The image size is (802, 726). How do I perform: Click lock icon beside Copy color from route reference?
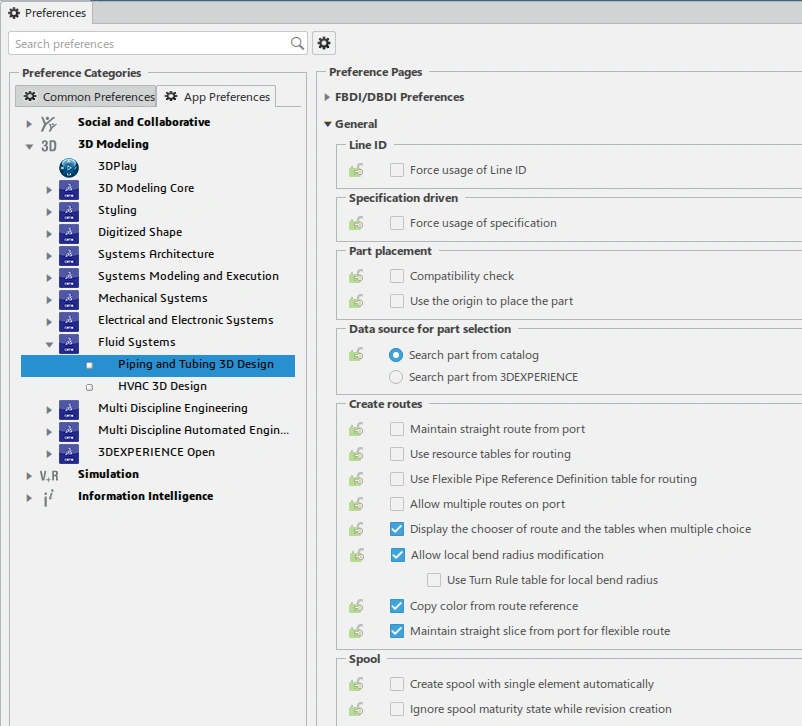(x=356, y=606)
